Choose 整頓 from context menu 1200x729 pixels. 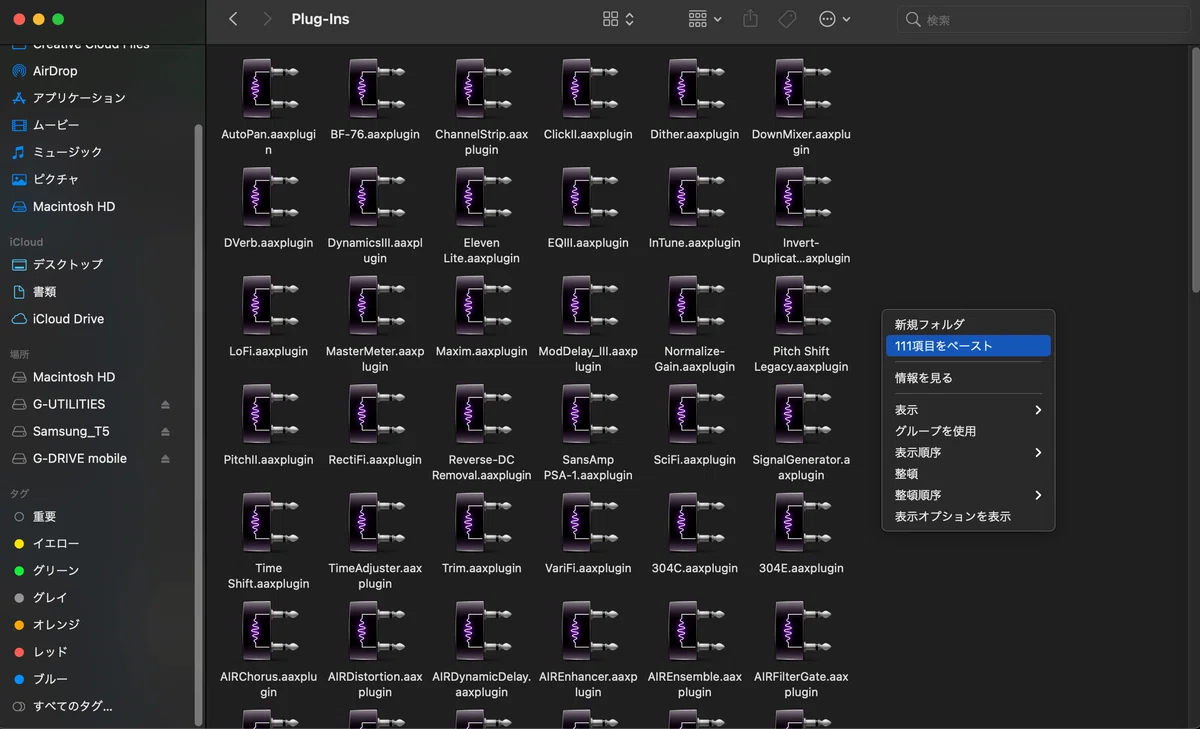point(968,474)
